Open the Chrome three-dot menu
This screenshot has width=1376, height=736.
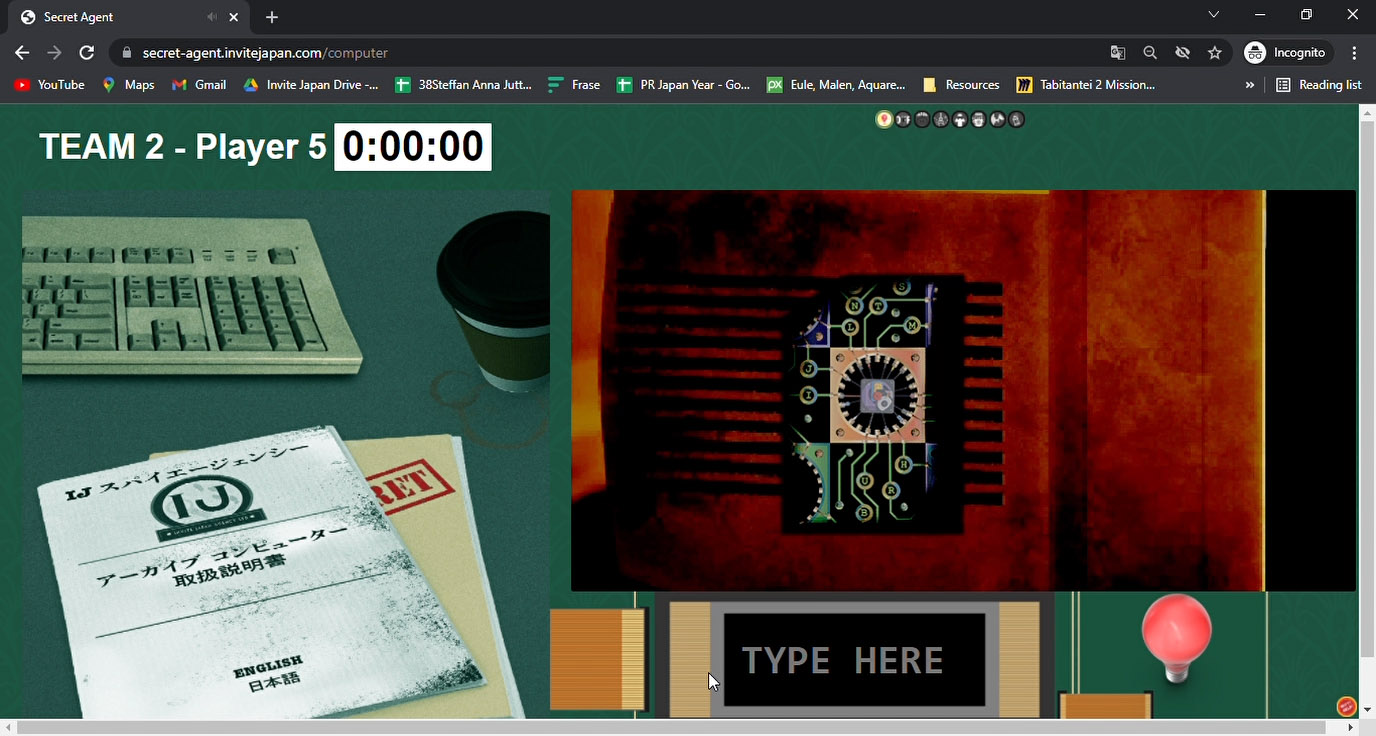tap(1354, 53)
